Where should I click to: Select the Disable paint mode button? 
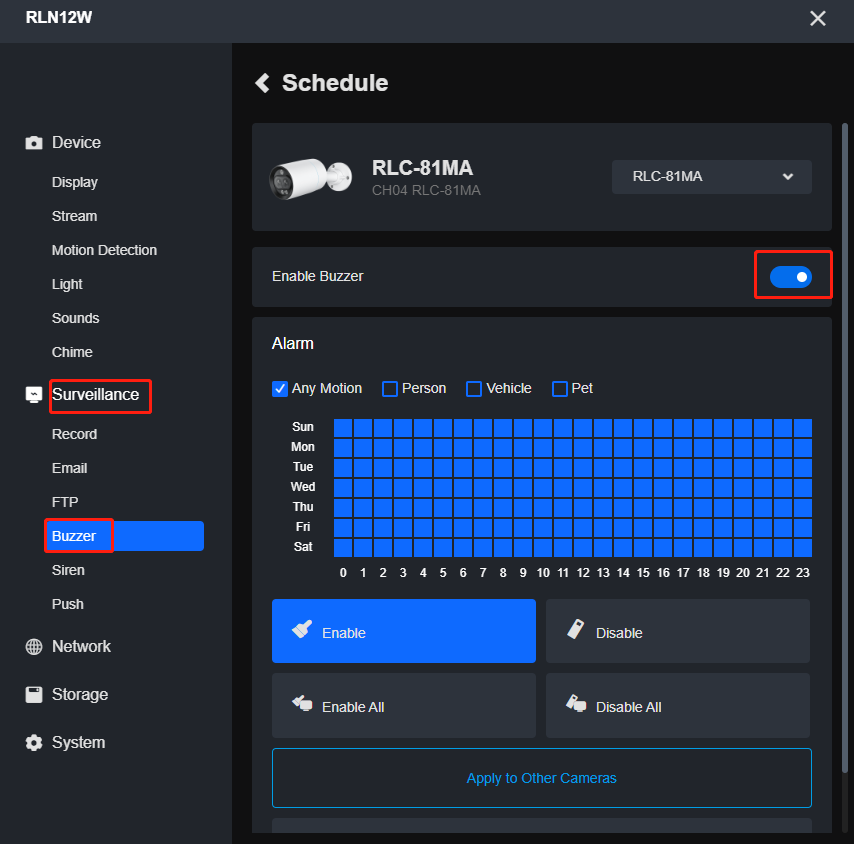pos(678,631)
